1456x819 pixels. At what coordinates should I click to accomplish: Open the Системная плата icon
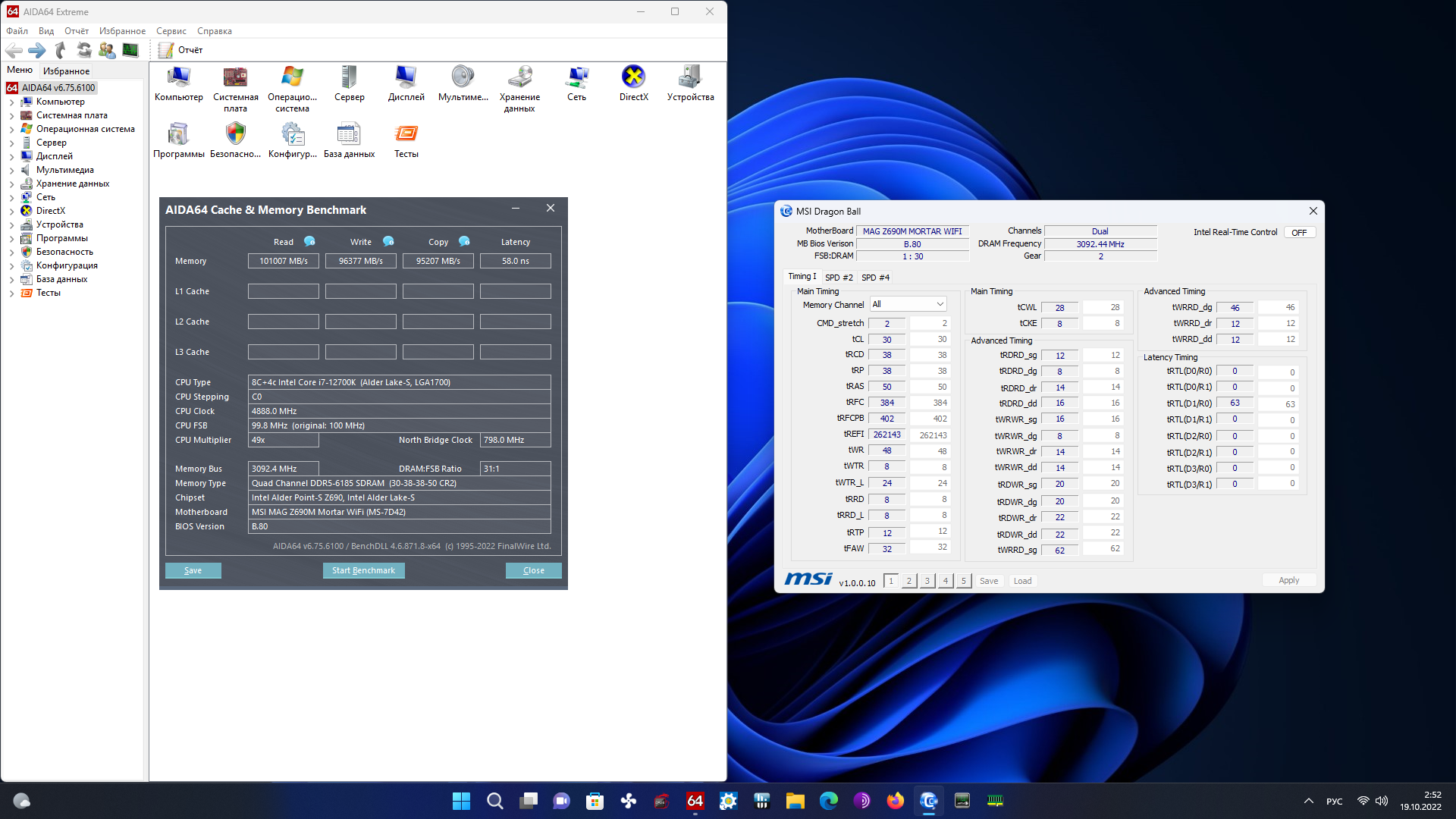tap(235, 78)
